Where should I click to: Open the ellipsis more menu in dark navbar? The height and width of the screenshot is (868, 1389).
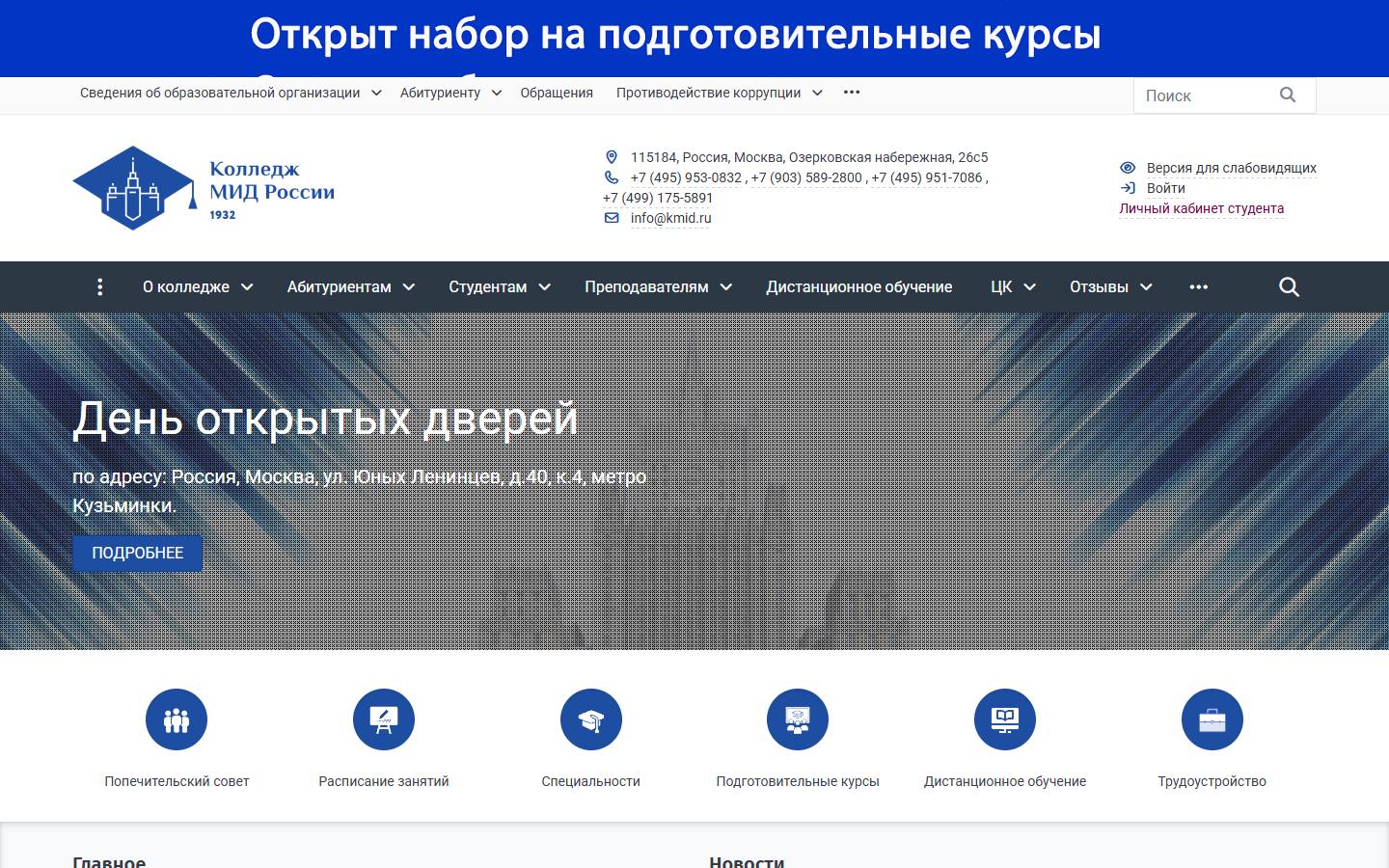tap(1198, 286)
